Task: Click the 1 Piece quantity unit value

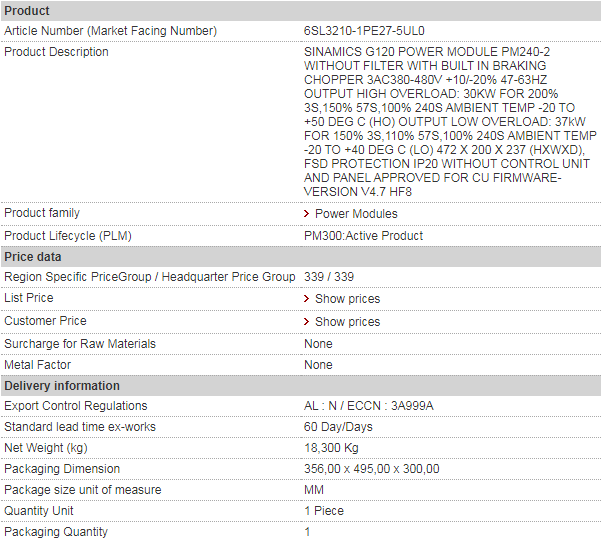Action: (324, 511)
